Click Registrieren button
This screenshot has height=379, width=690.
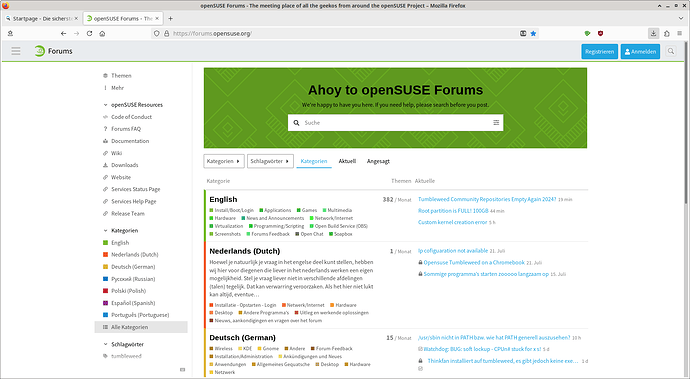pyautogui.click(x=599, y=52)
